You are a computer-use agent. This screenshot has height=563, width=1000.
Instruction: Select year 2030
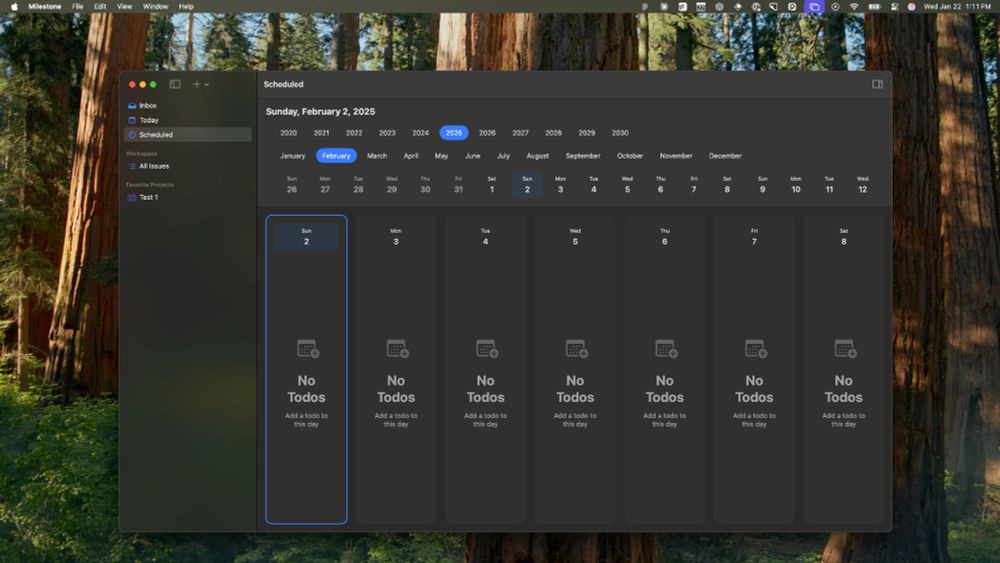click(620, 133)
